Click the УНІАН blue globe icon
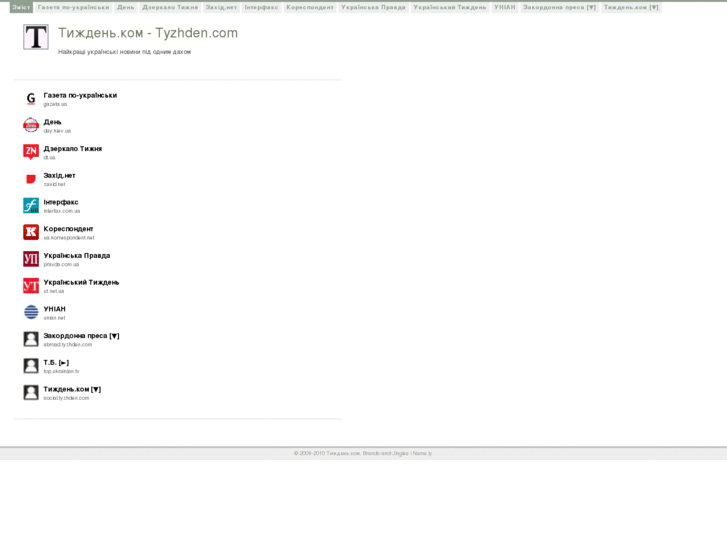Image resolution: width=727 pixels, height=545 pixels. tap(31, 312)
